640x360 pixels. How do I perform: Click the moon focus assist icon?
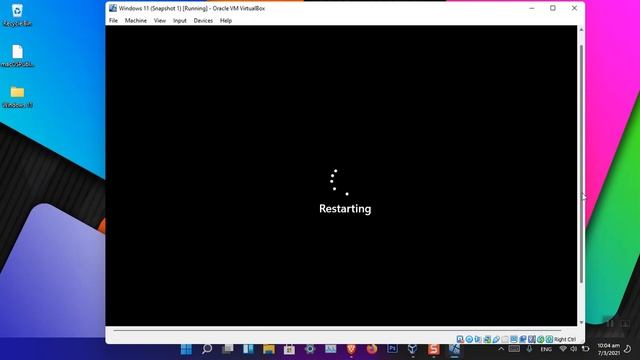coord(628,349)
